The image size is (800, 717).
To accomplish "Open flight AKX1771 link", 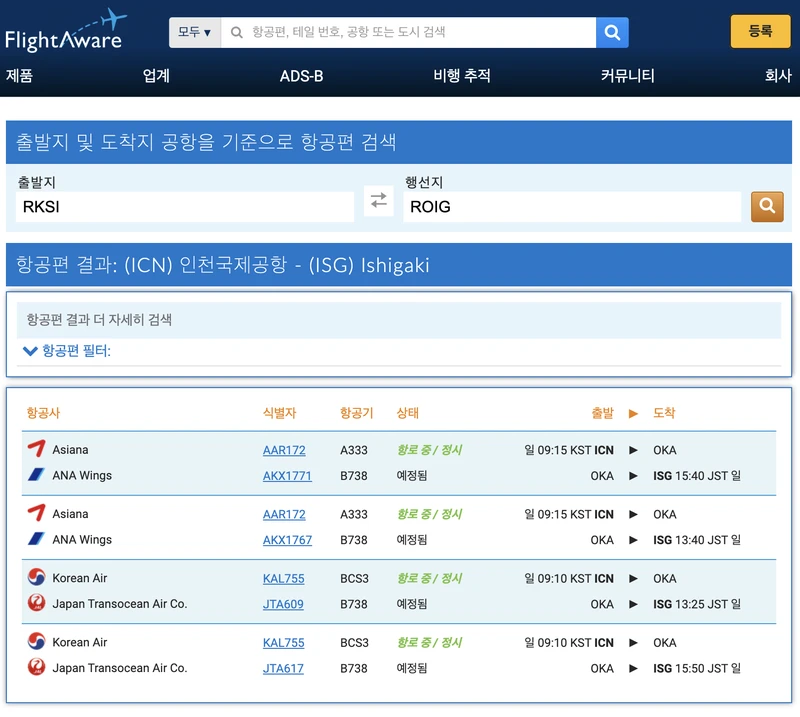I will point(287,476).
